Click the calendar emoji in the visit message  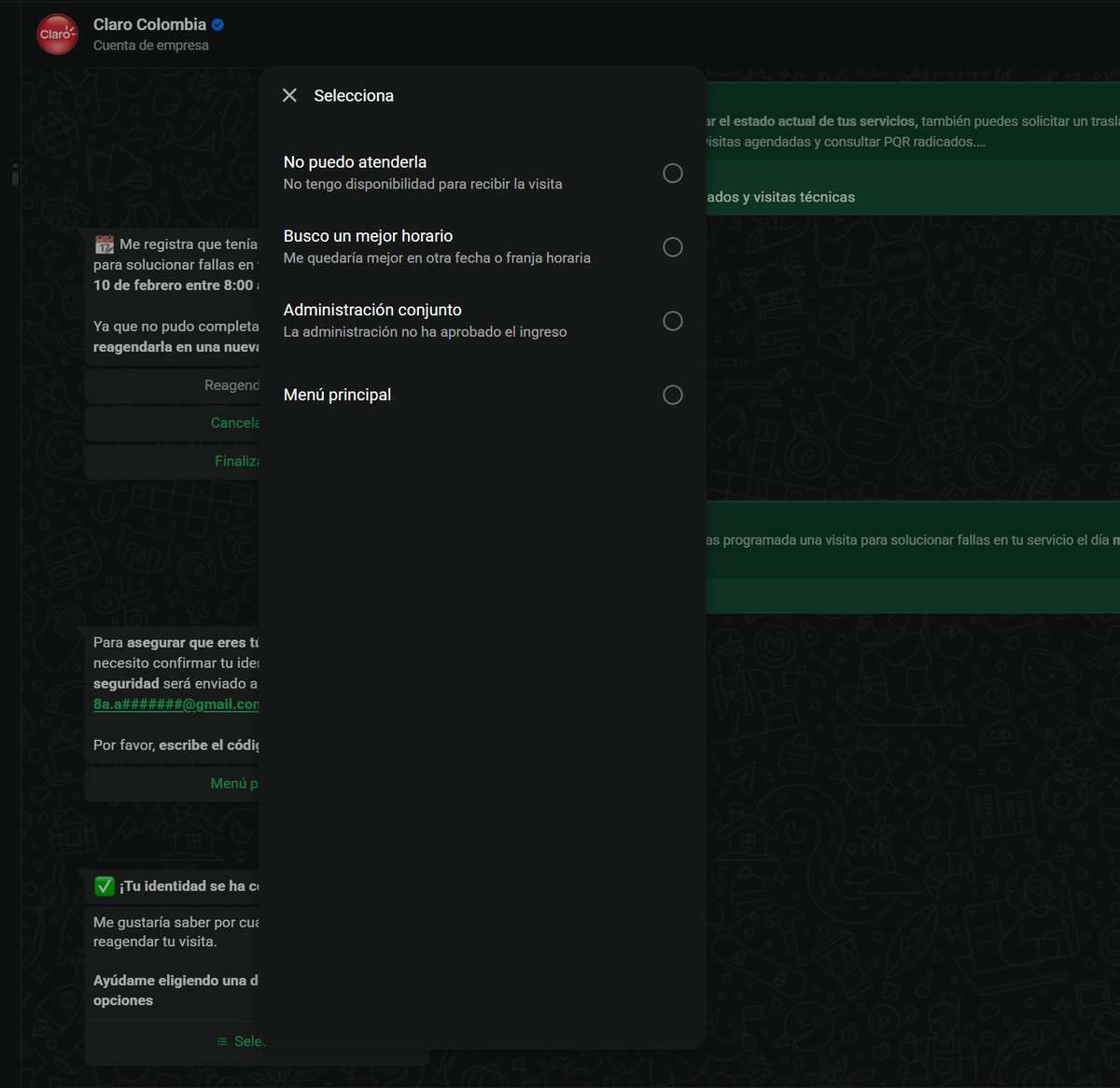105,244
